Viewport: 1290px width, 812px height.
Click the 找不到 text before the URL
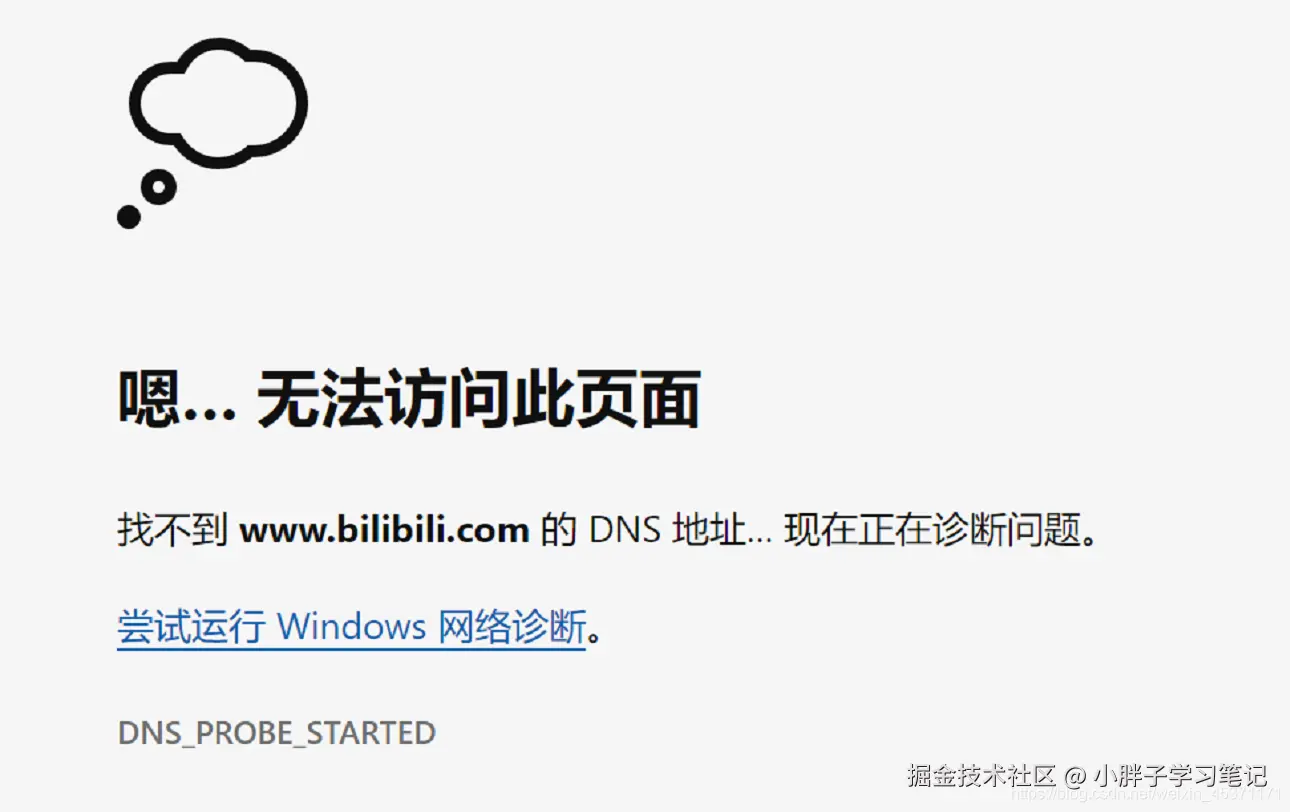coord(173,530)
